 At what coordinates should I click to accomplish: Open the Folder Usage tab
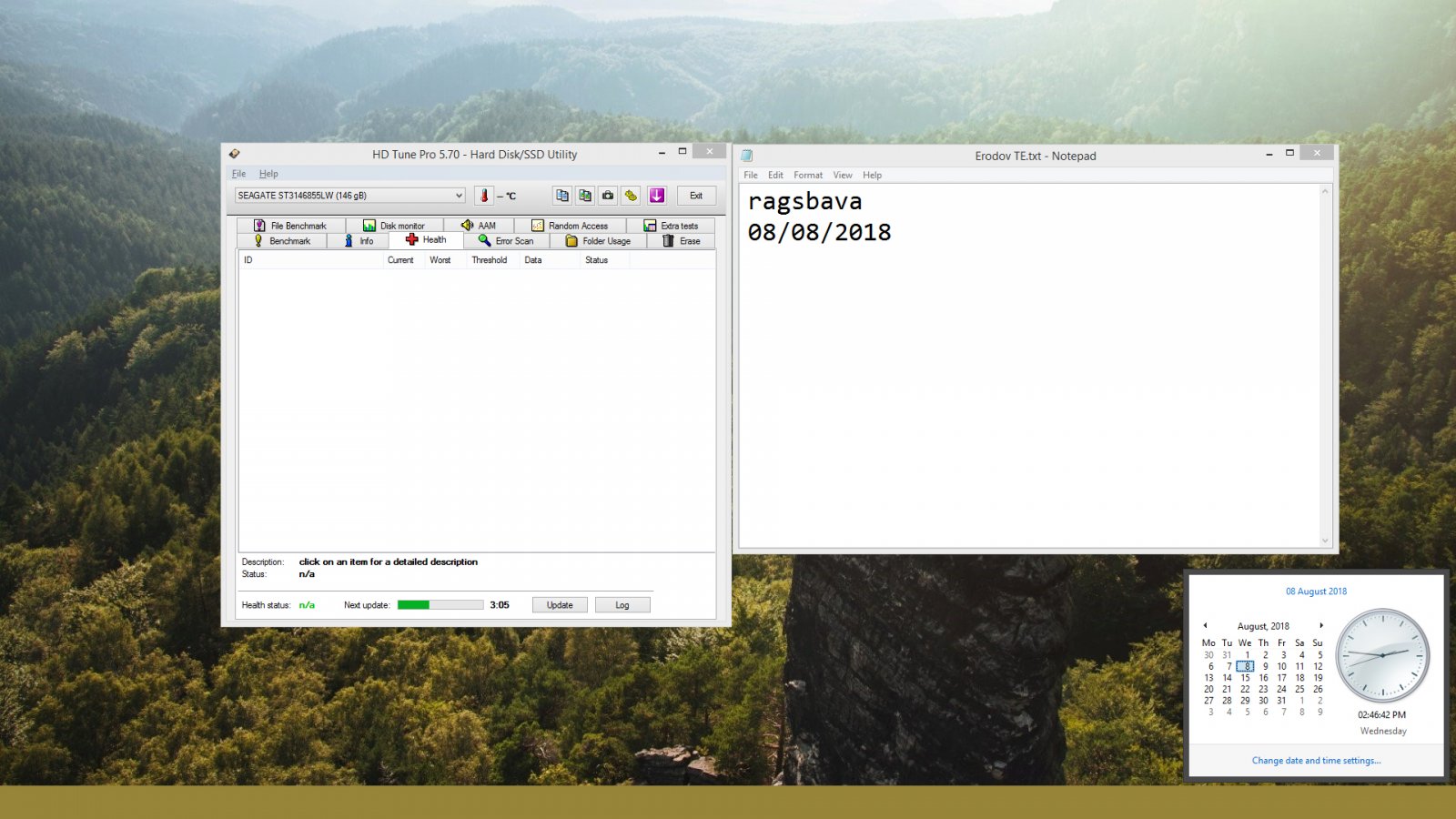point(598,241)
